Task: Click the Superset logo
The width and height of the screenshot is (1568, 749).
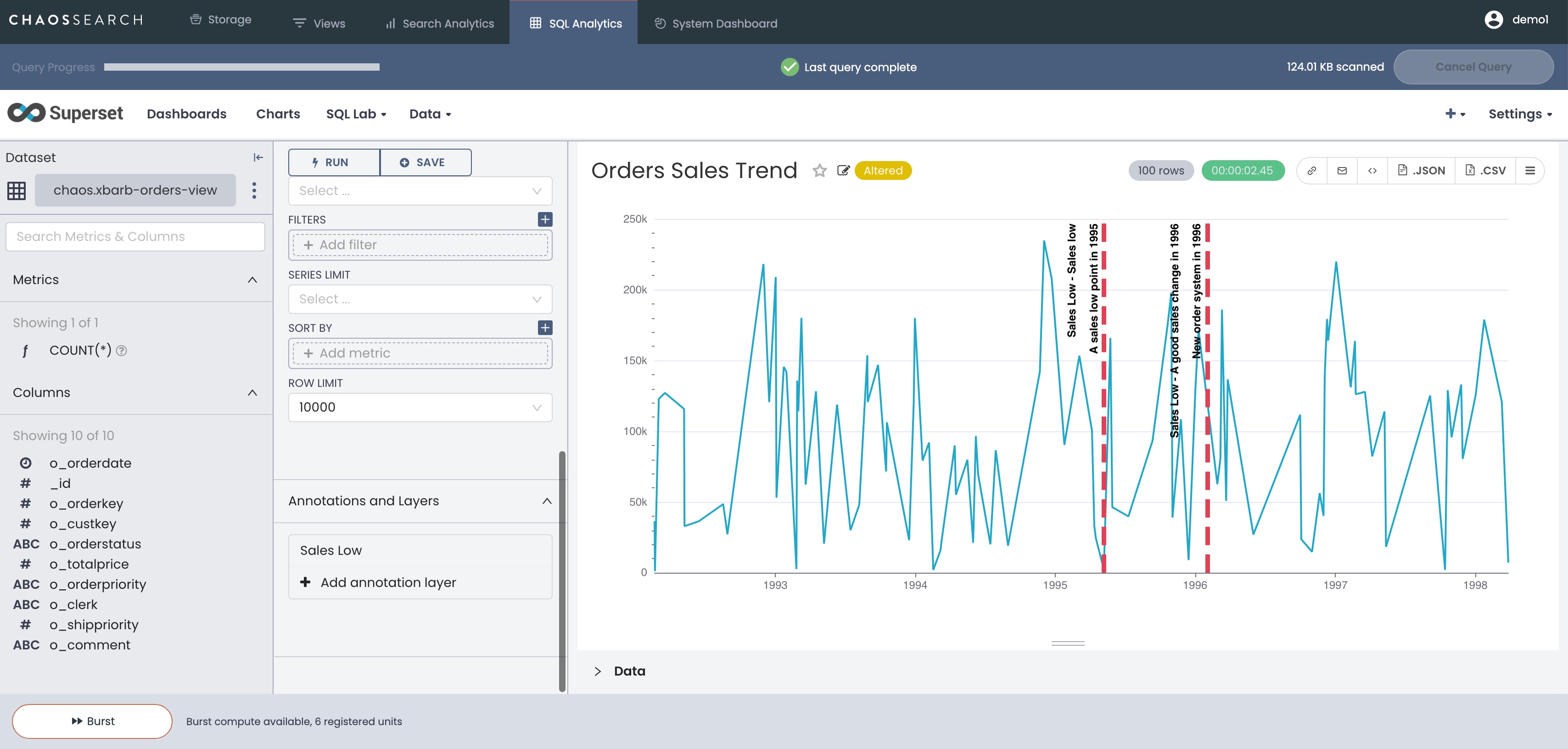Action: pyautogui.click(x=65, y=113)
